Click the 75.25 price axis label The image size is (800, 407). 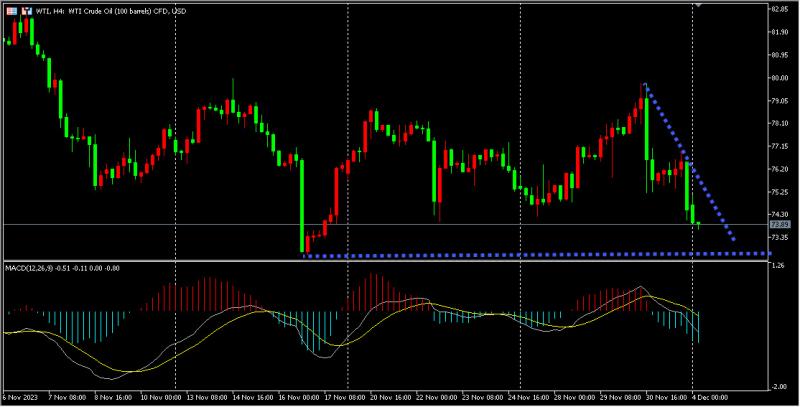(780, 192)
